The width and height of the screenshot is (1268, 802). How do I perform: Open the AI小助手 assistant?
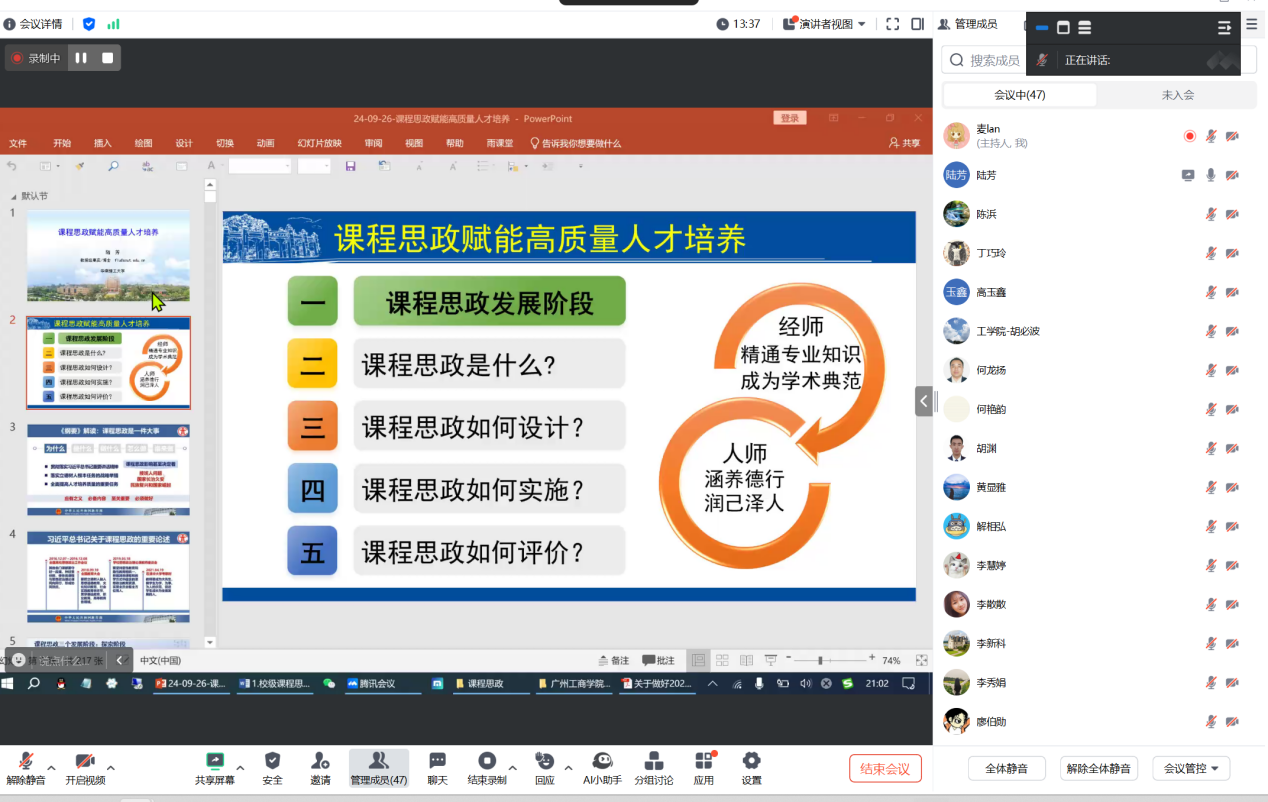602,767
